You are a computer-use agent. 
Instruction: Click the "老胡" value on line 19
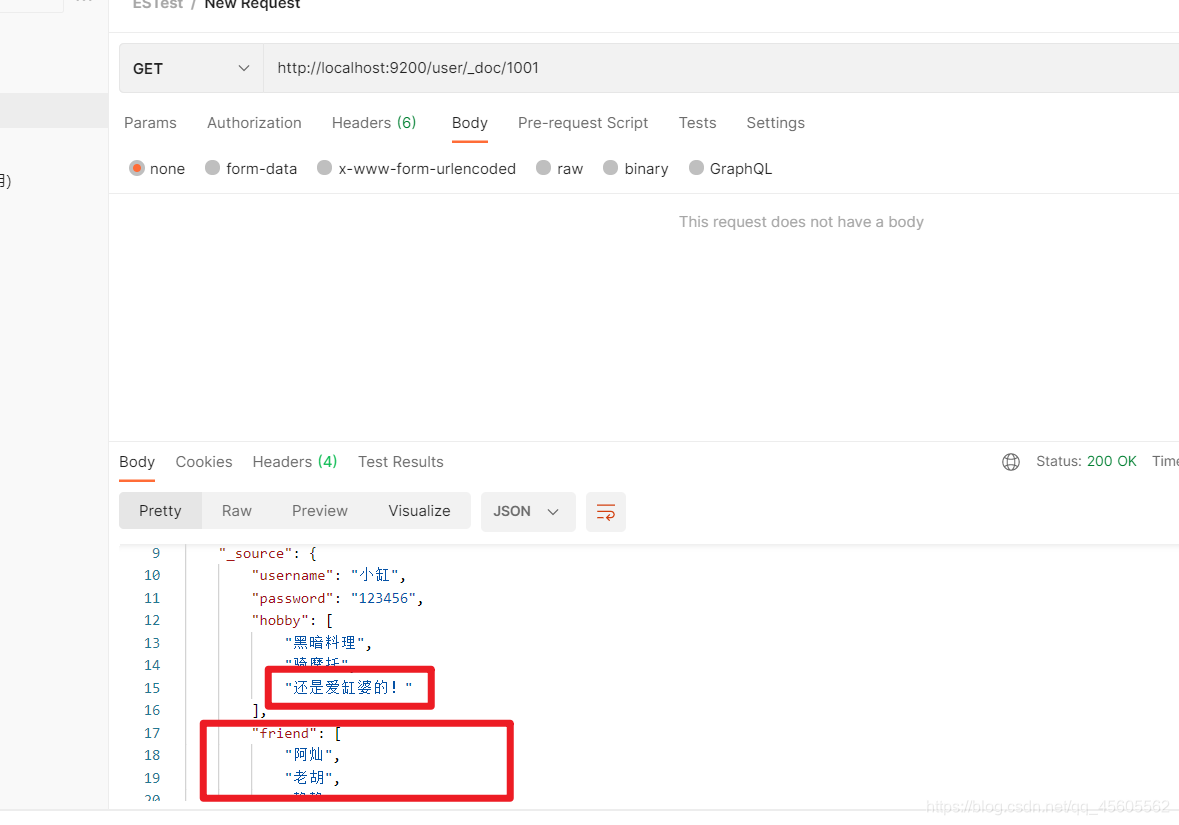[309, 778]
